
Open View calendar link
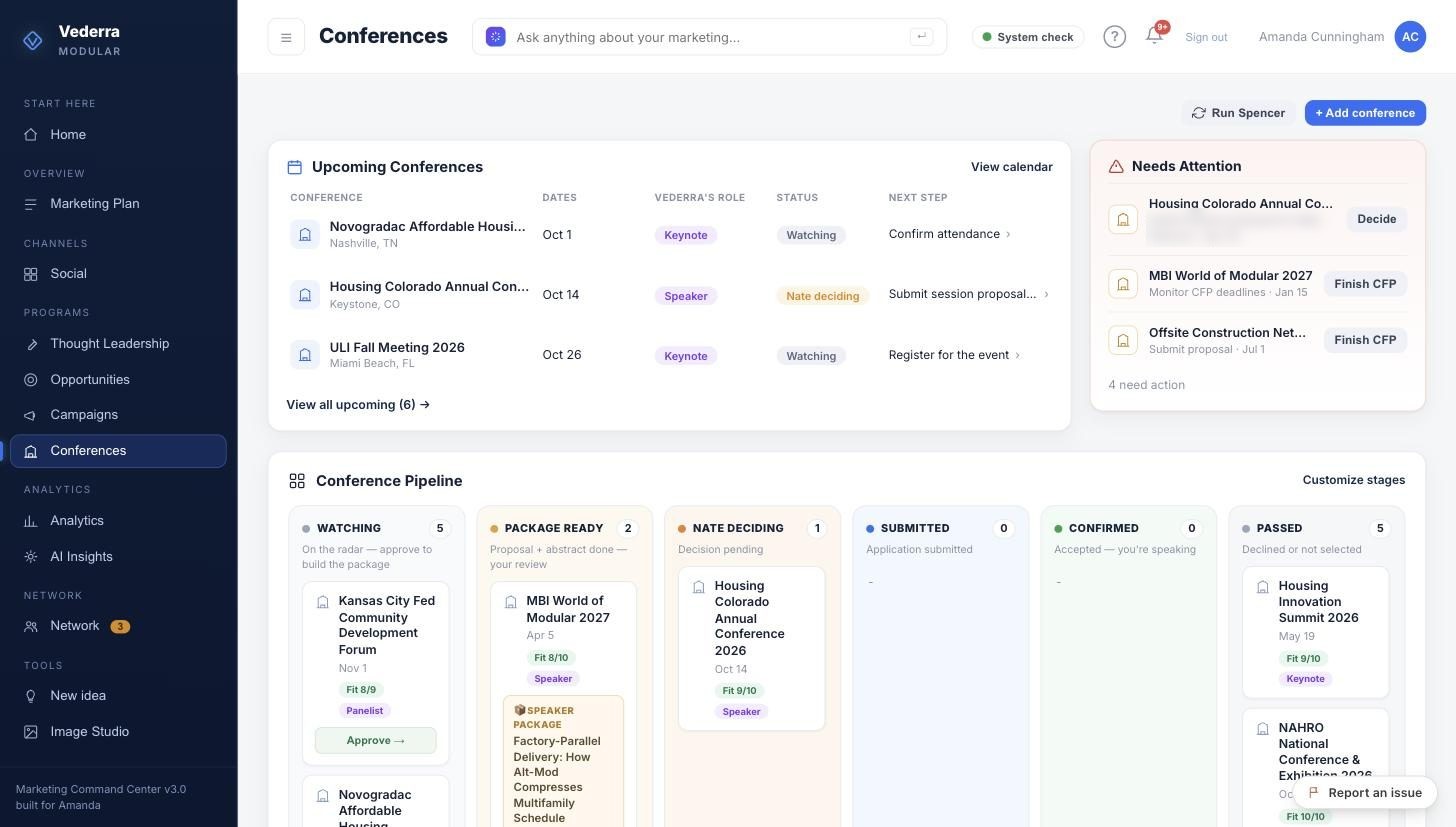tap(1011, 167)
